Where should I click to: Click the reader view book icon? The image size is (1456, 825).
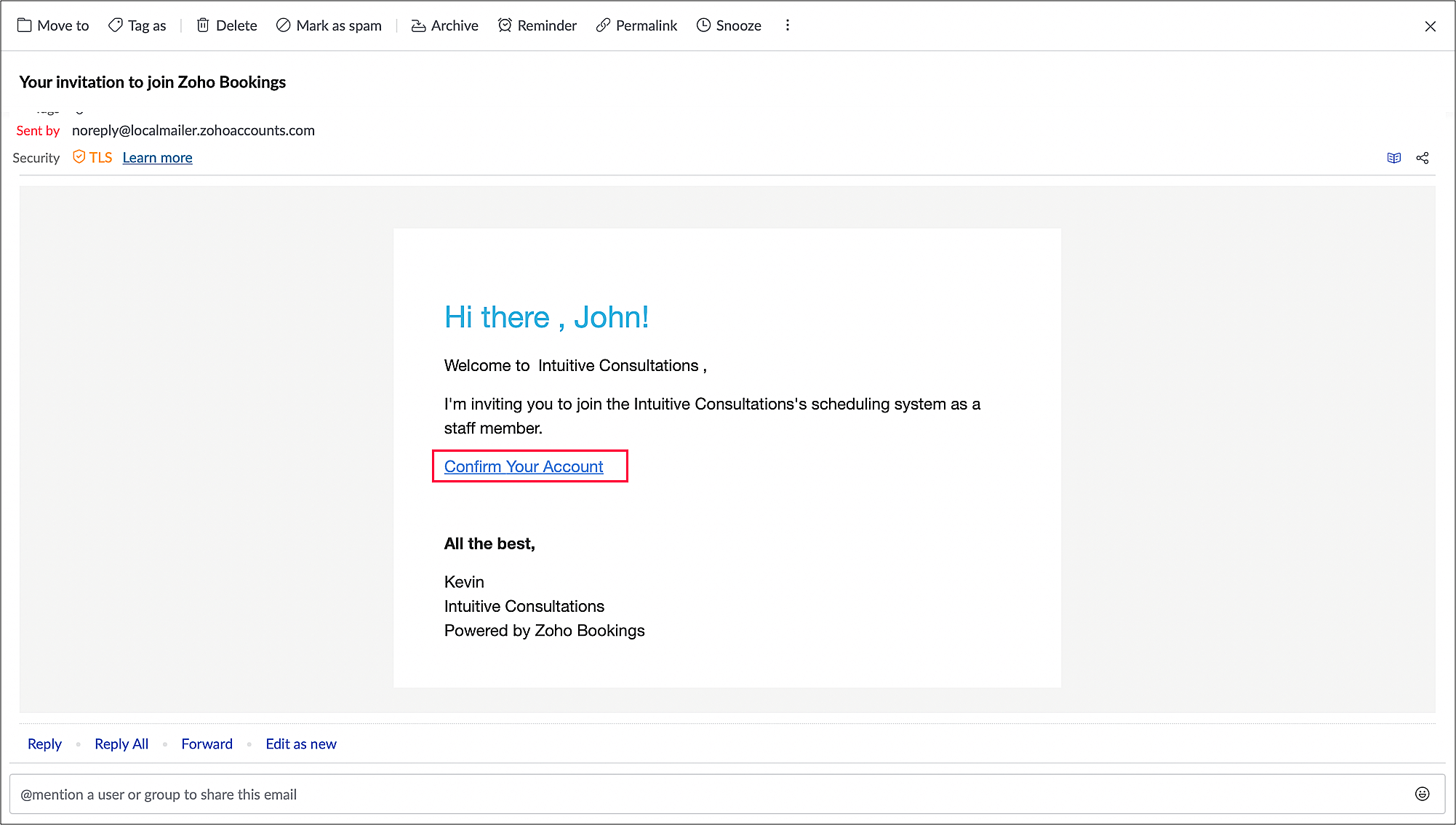pyautogui.click(x=1393, y=158)
